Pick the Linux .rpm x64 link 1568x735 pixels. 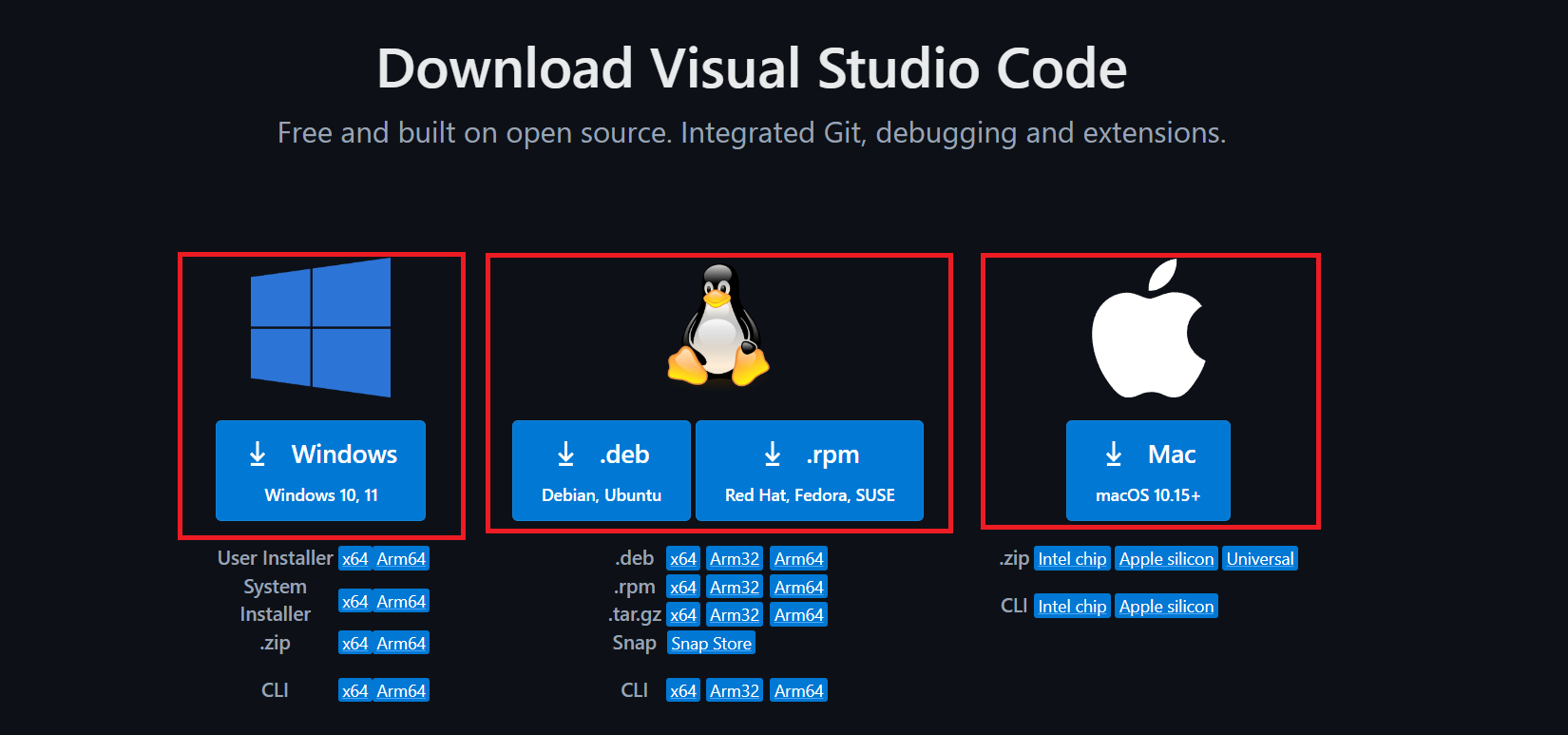click(x=683, y=588)
